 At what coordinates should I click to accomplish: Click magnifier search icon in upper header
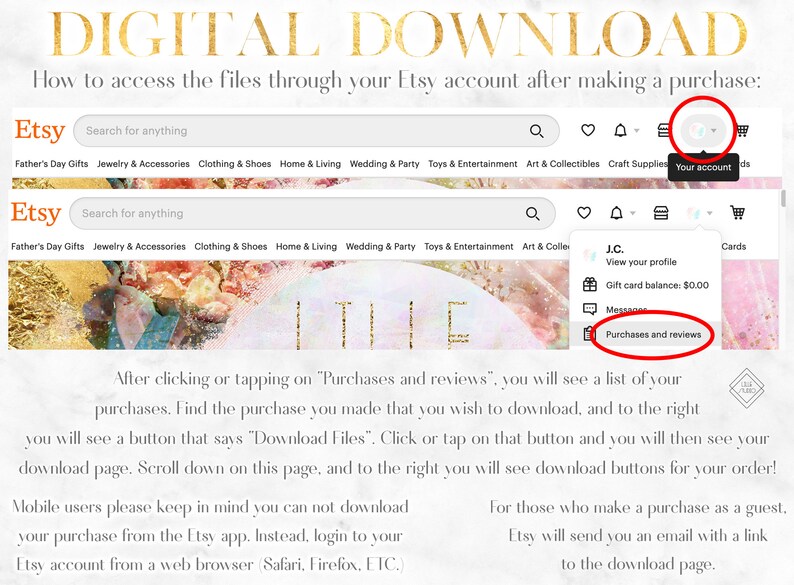pos(536,131)
